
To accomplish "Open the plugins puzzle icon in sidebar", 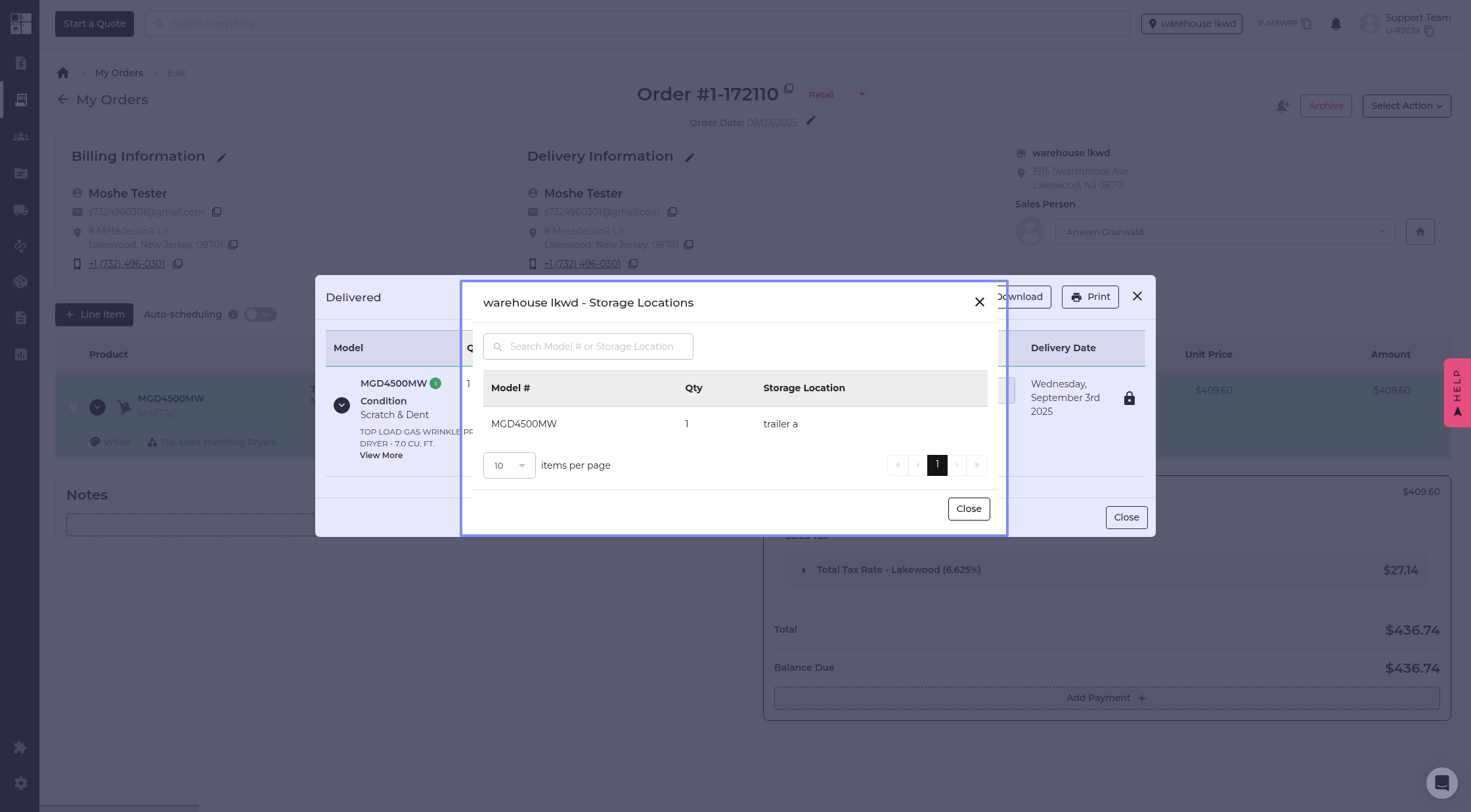I will click(21, 747).
